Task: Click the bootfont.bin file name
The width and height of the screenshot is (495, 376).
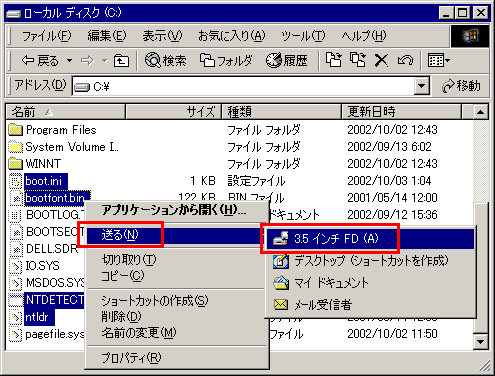Action: (x=55, y=198)
